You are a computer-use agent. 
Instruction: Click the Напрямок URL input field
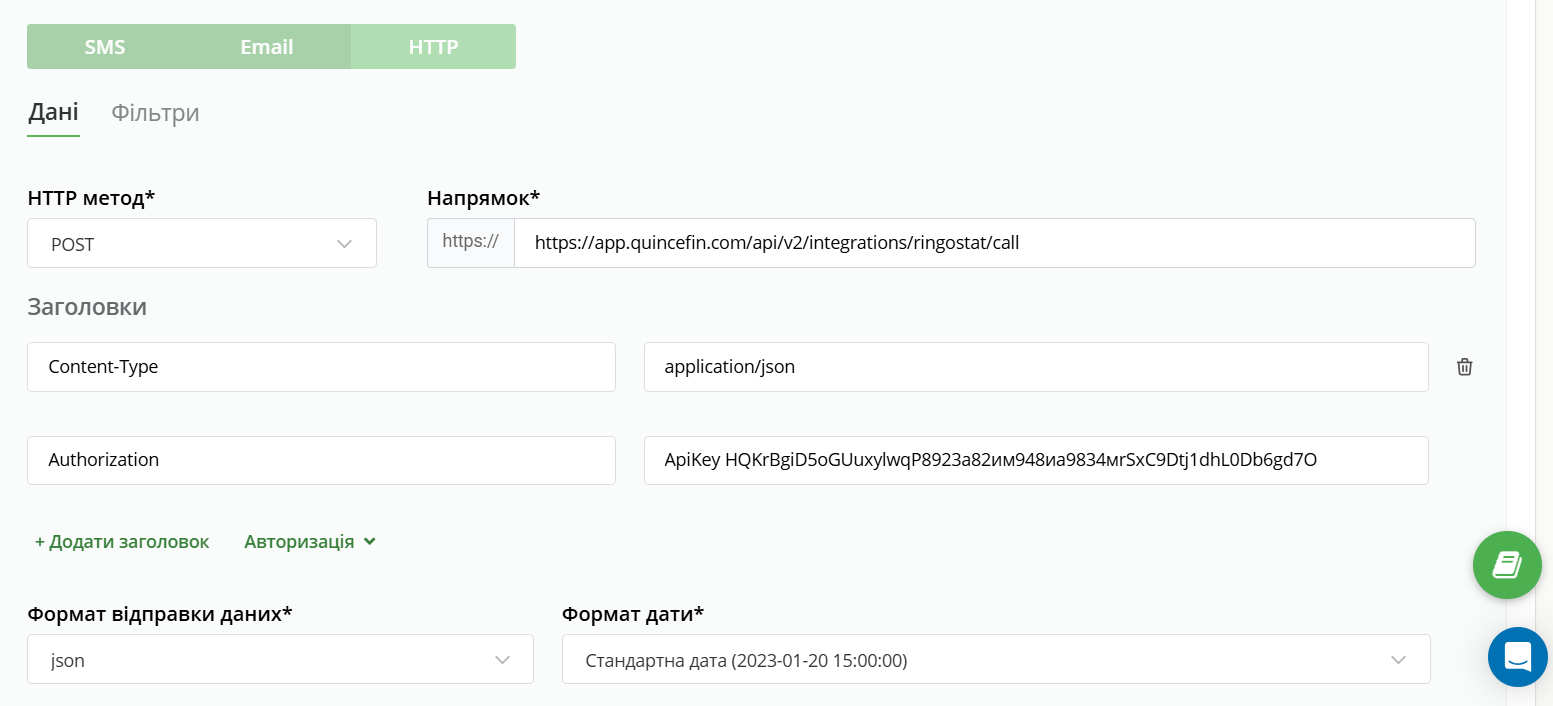pos(994,243)
